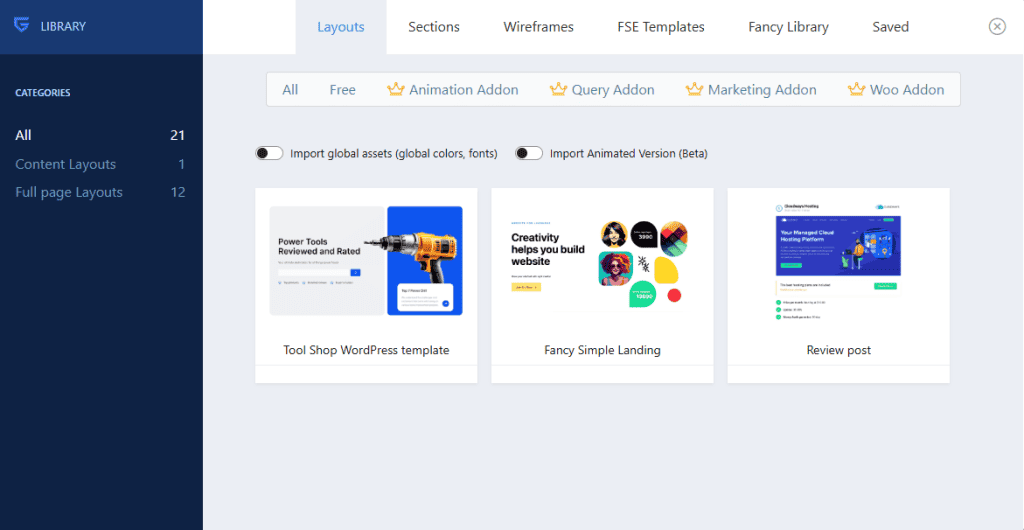The height and width of the screenshot is (530, 1024).
Task: Open Tool Shop WordPress template preview image
Action: coord(366,261)
